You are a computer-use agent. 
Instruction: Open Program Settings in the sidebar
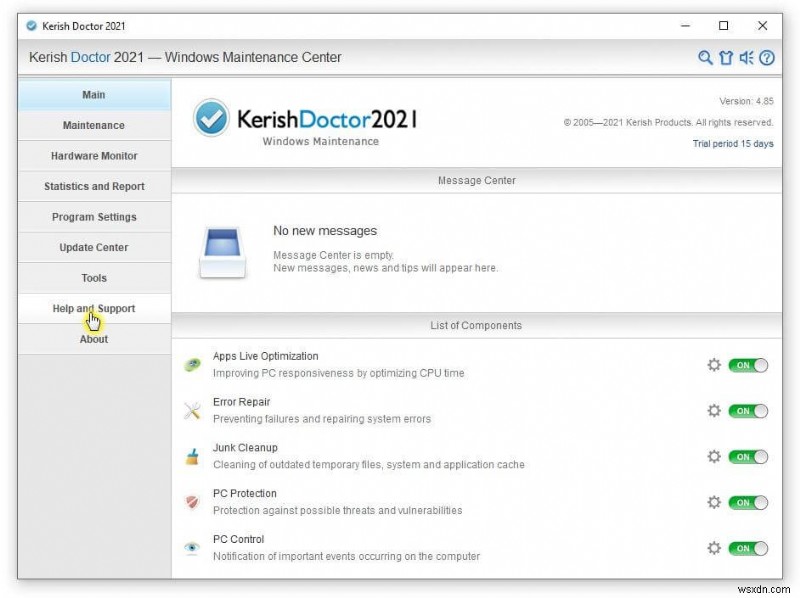coord(94,217)
